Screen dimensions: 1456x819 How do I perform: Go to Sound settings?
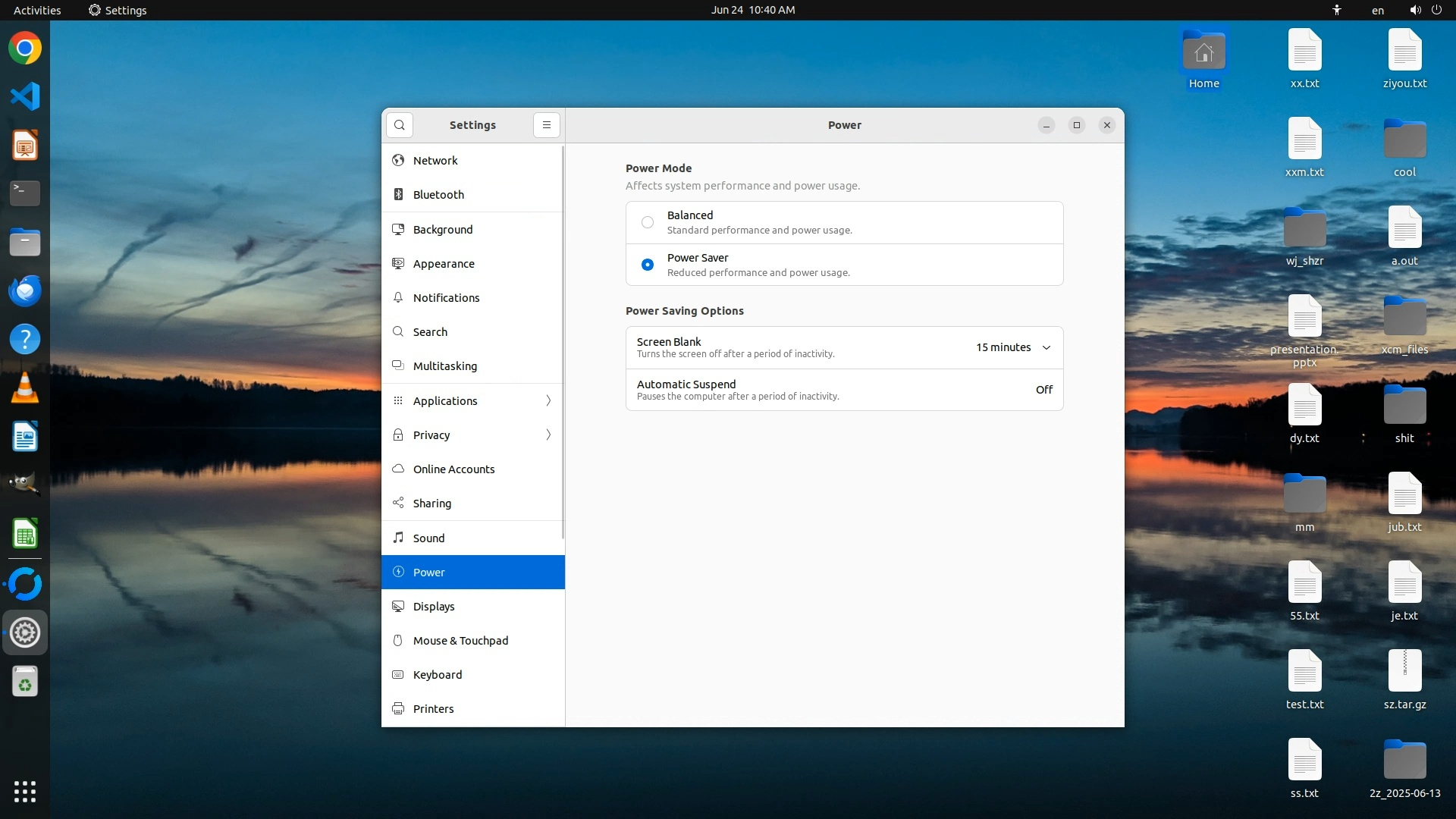click(428, 538)
